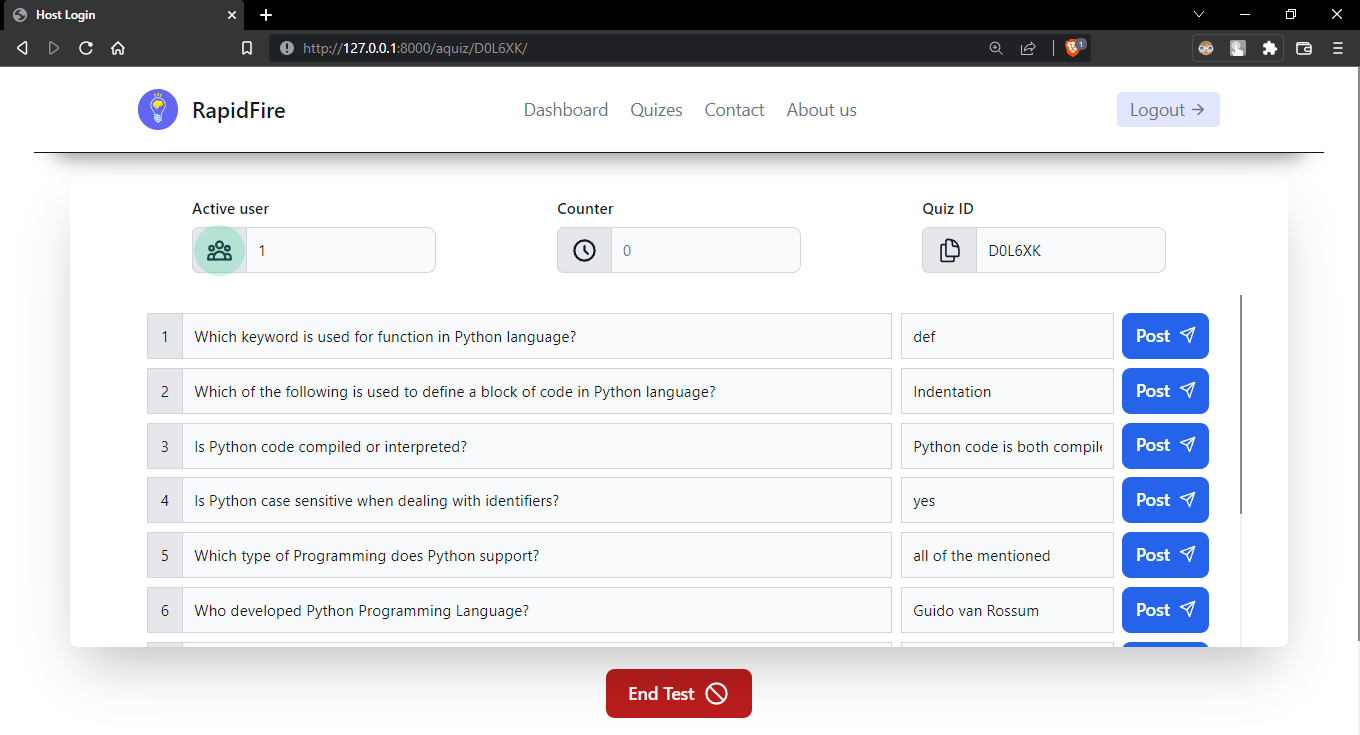Screen dimensions: 1360x735
Task: Click the reload page icon
Action: point(86,47)
